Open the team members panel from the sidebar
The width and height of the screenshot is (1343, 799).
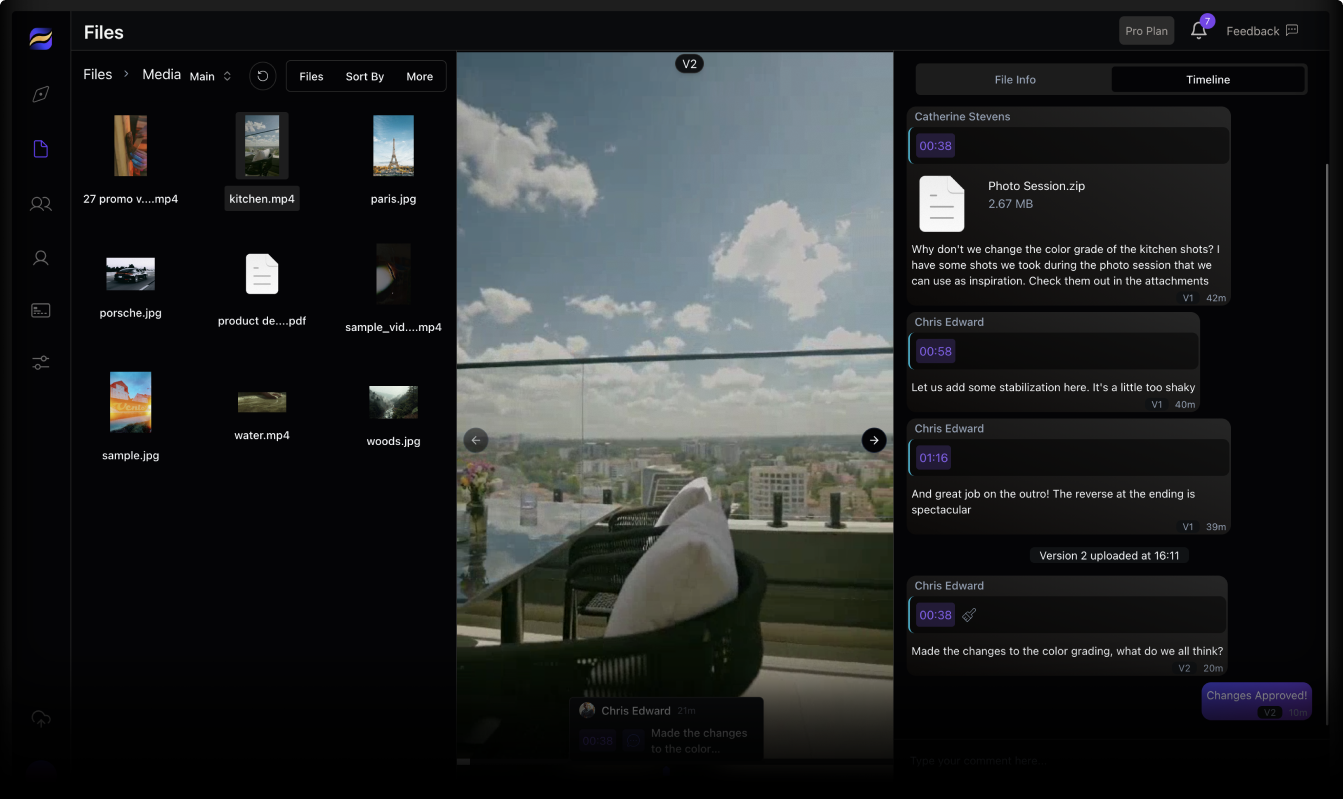coord(40,204)
